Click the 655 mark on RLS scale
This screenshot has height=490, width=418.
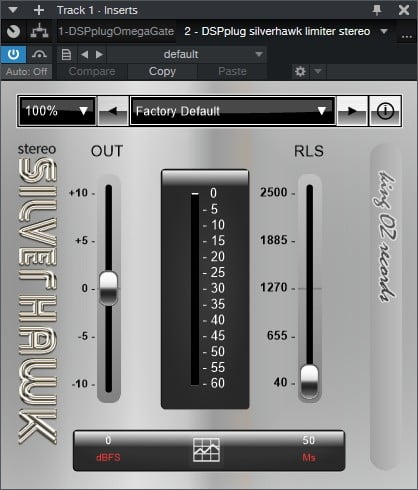click(277, 336)
